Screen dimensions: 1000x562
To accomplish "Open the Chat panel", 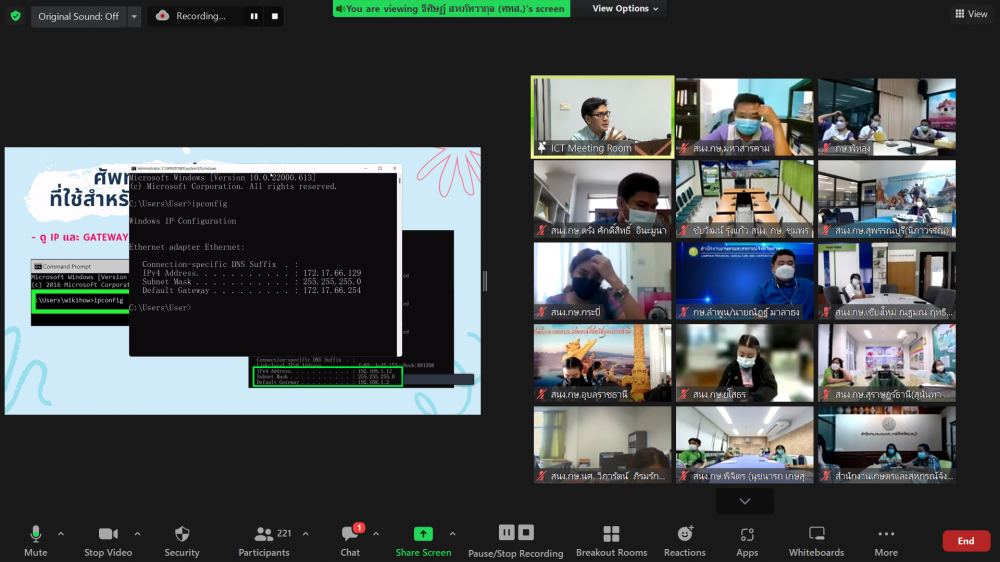I will pyautogui.click(x=350, y=540).
